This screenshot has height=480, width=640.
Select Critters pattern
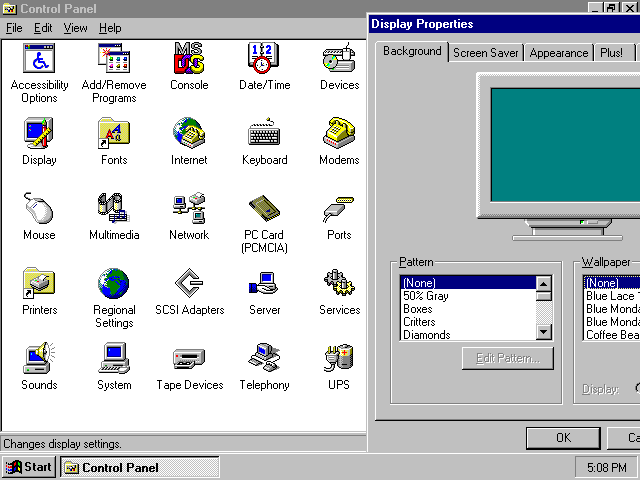pyautogui.click(x=469, y=322)
